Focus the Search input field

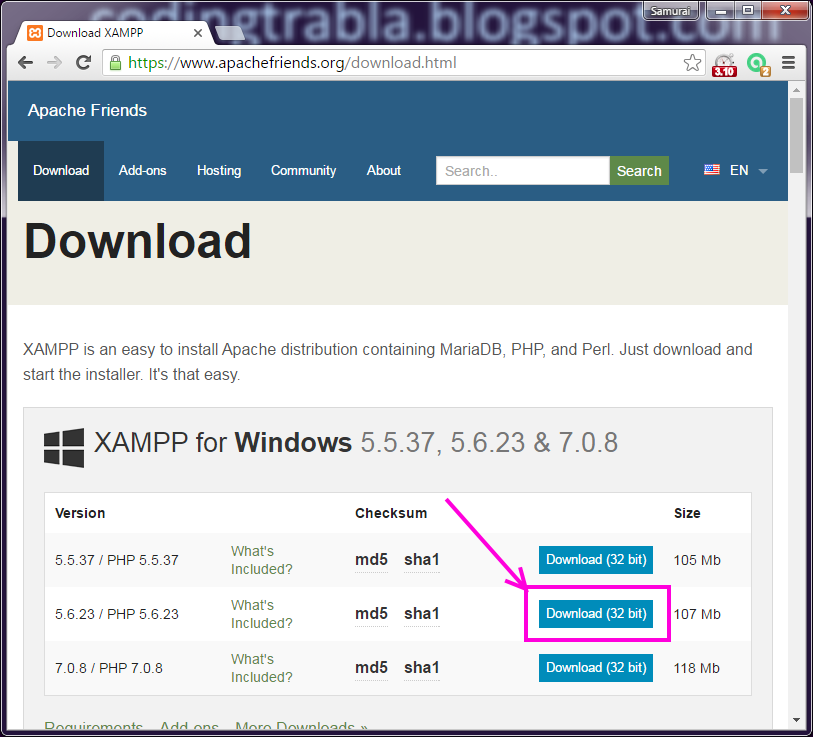tap(523, 171)
